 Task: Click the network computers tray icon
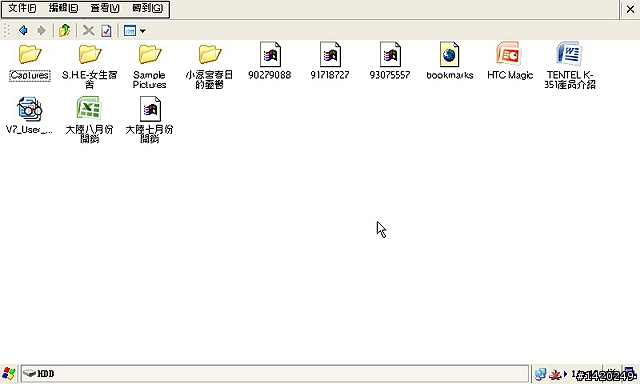541,373
